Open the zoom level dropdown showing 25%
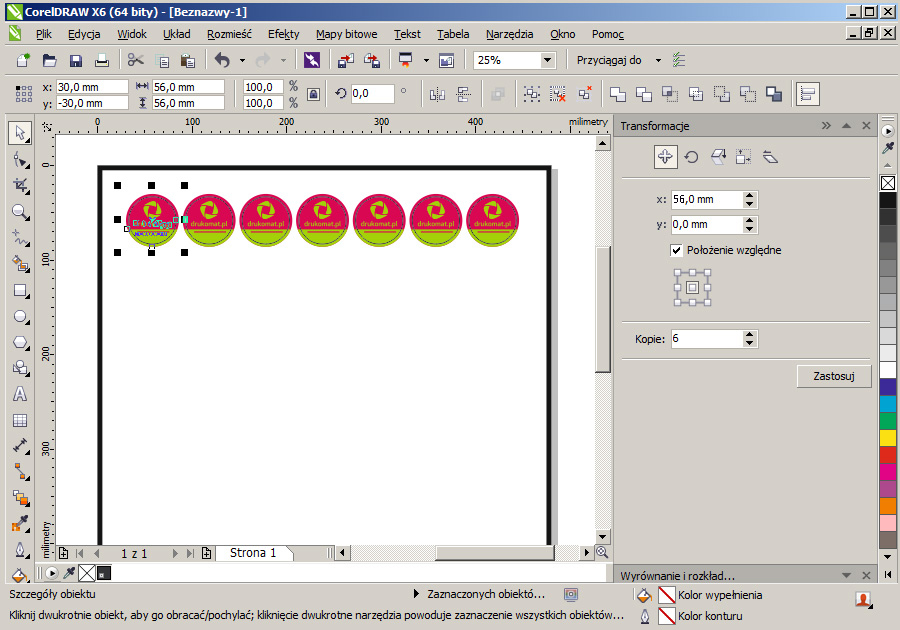This screenshot has width=900, height=630. pos(548,60)
